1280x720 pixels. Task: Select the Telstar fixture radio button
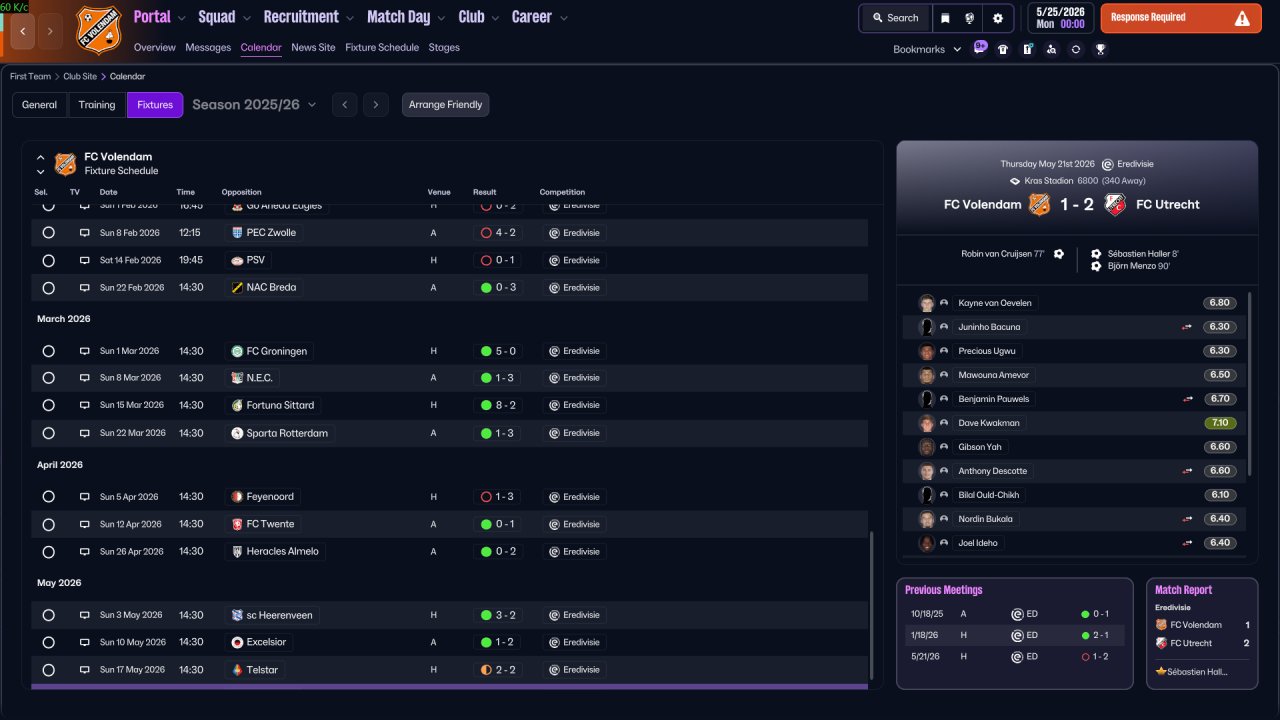coord(48,670)
